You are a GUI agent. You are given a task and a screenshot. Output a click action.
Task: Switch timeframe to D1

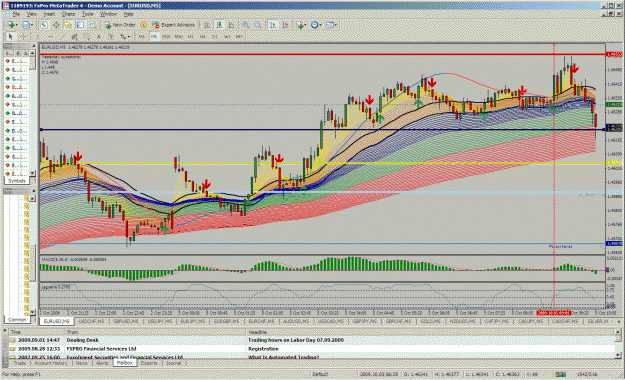point(214,36)
